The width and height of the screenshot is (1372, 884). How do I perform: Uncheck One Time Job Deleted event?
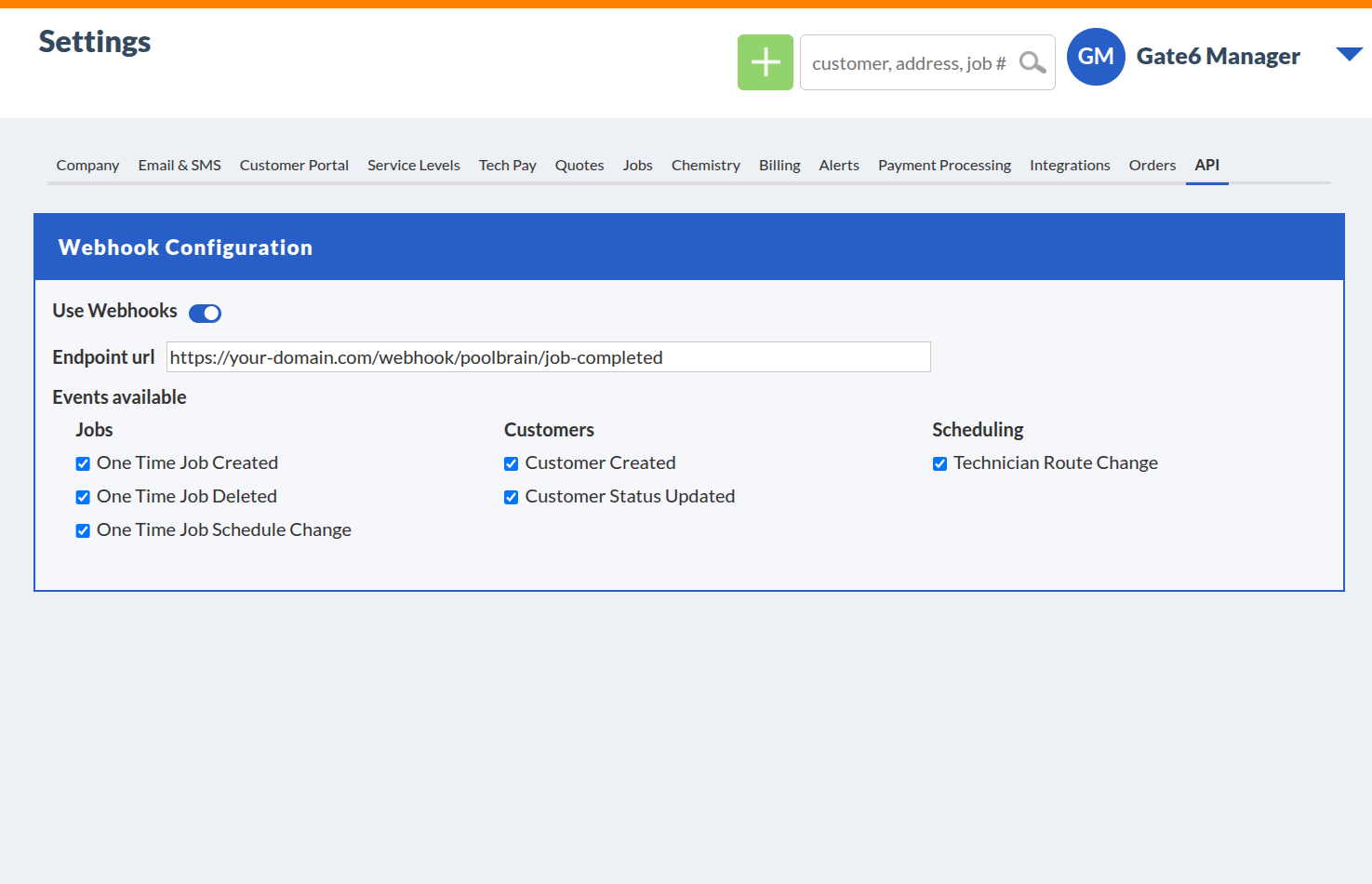(83, 497)
